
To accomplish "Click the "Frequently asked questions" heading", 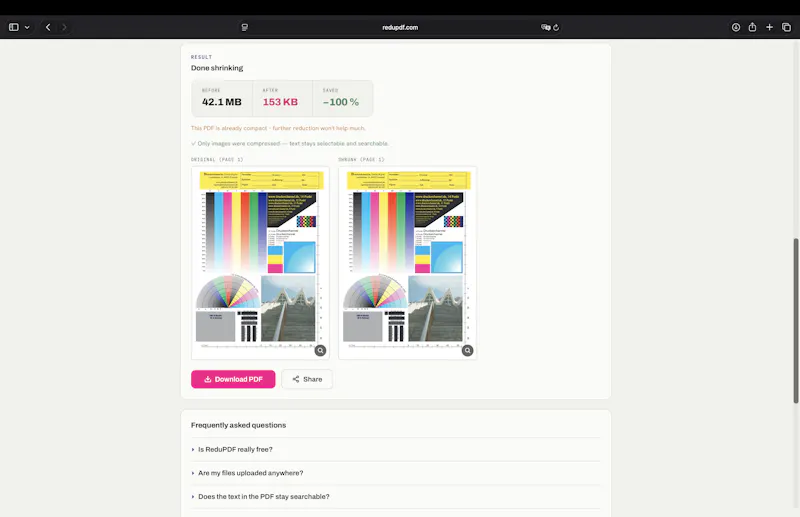I will point(238,425).
